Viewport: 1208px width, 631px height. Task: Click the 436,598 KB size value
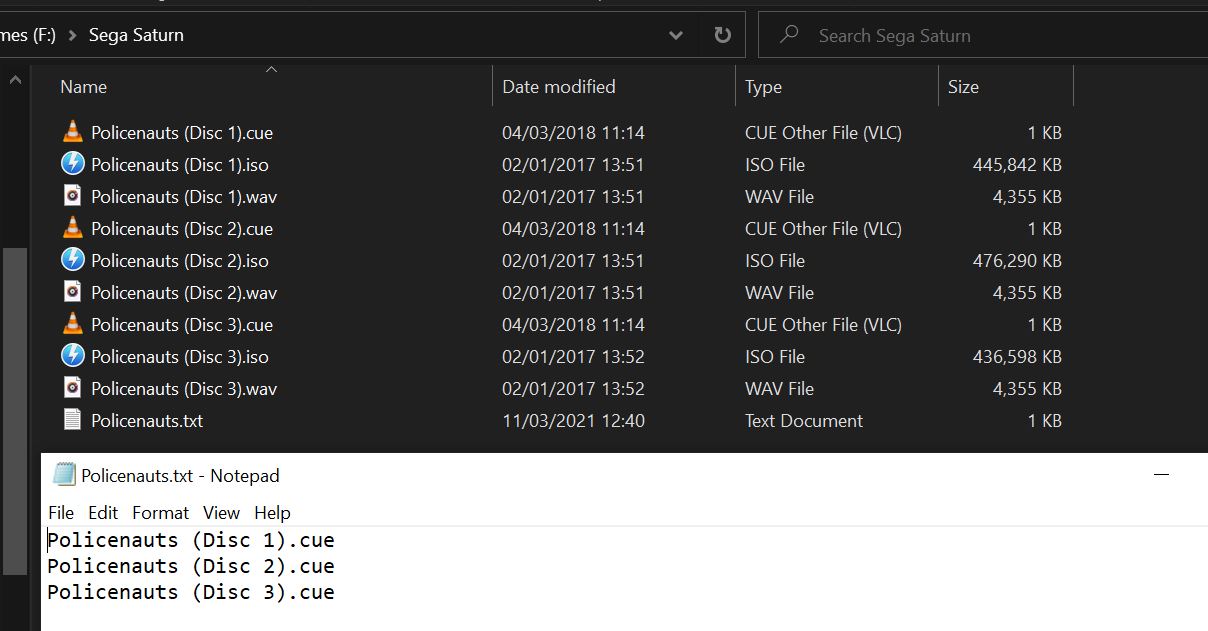1017,356
